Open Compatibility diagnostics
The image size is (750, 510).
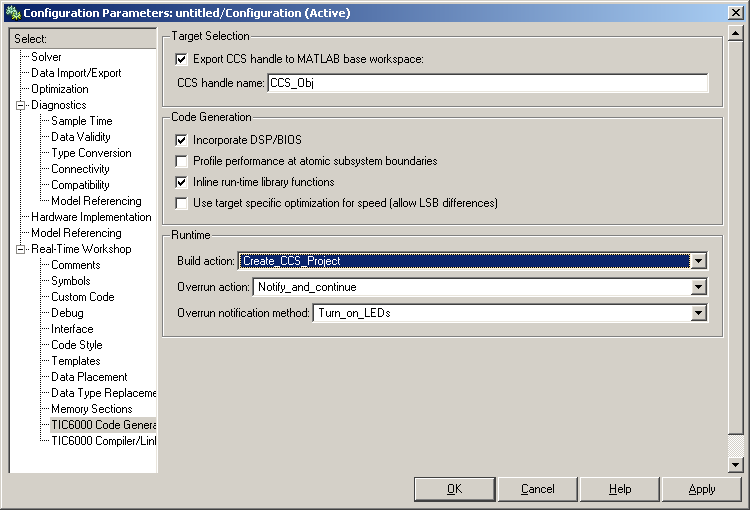click(x=80, y=185)
